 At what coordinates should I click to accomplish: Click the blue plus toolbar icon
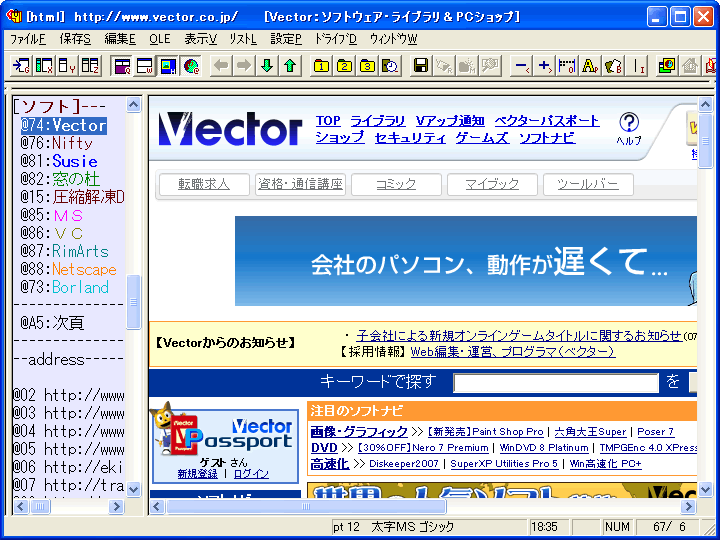click(544, 66)
